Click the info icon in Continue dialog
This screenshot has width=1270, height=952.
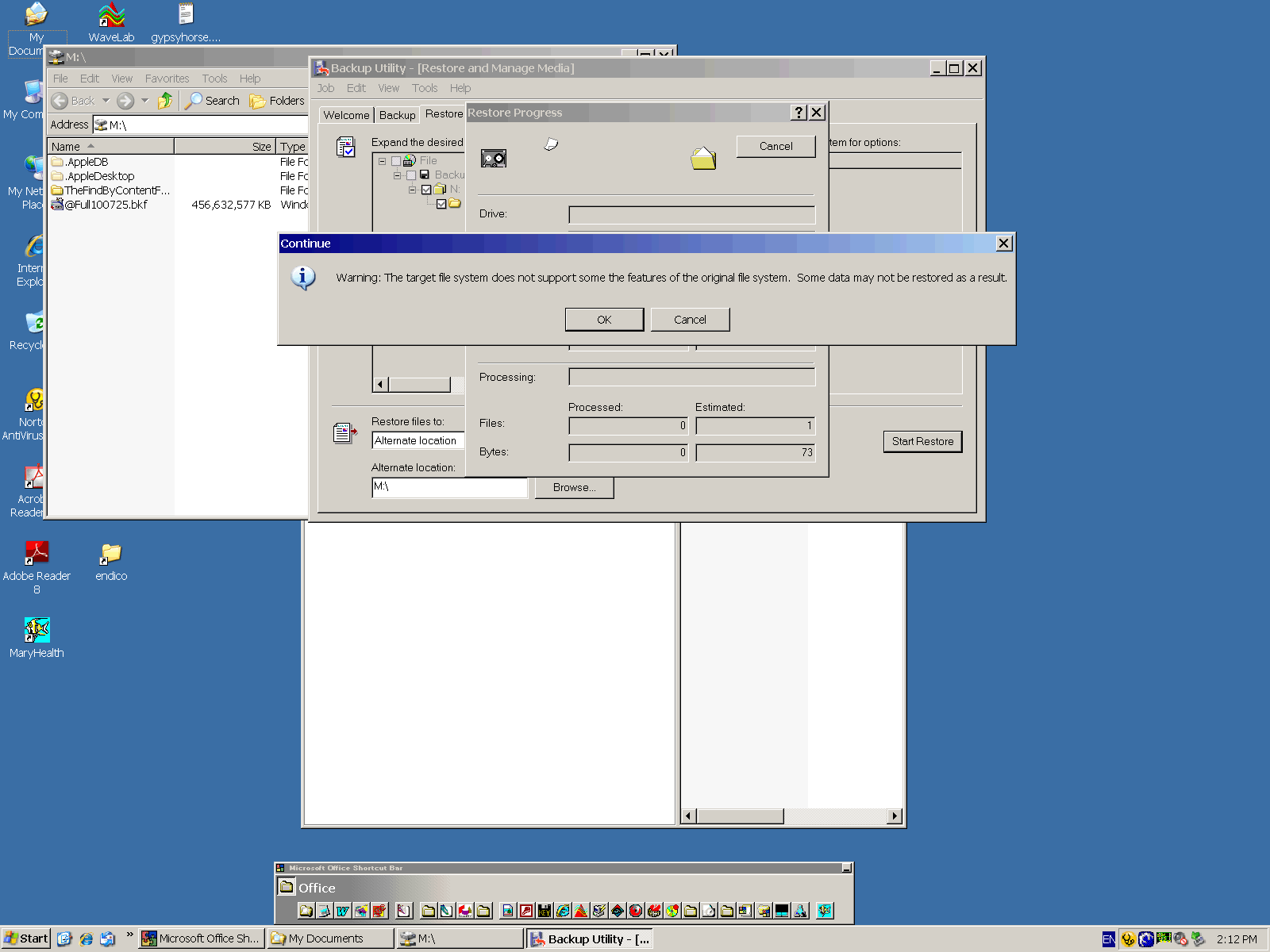click(x=303, y=278)
